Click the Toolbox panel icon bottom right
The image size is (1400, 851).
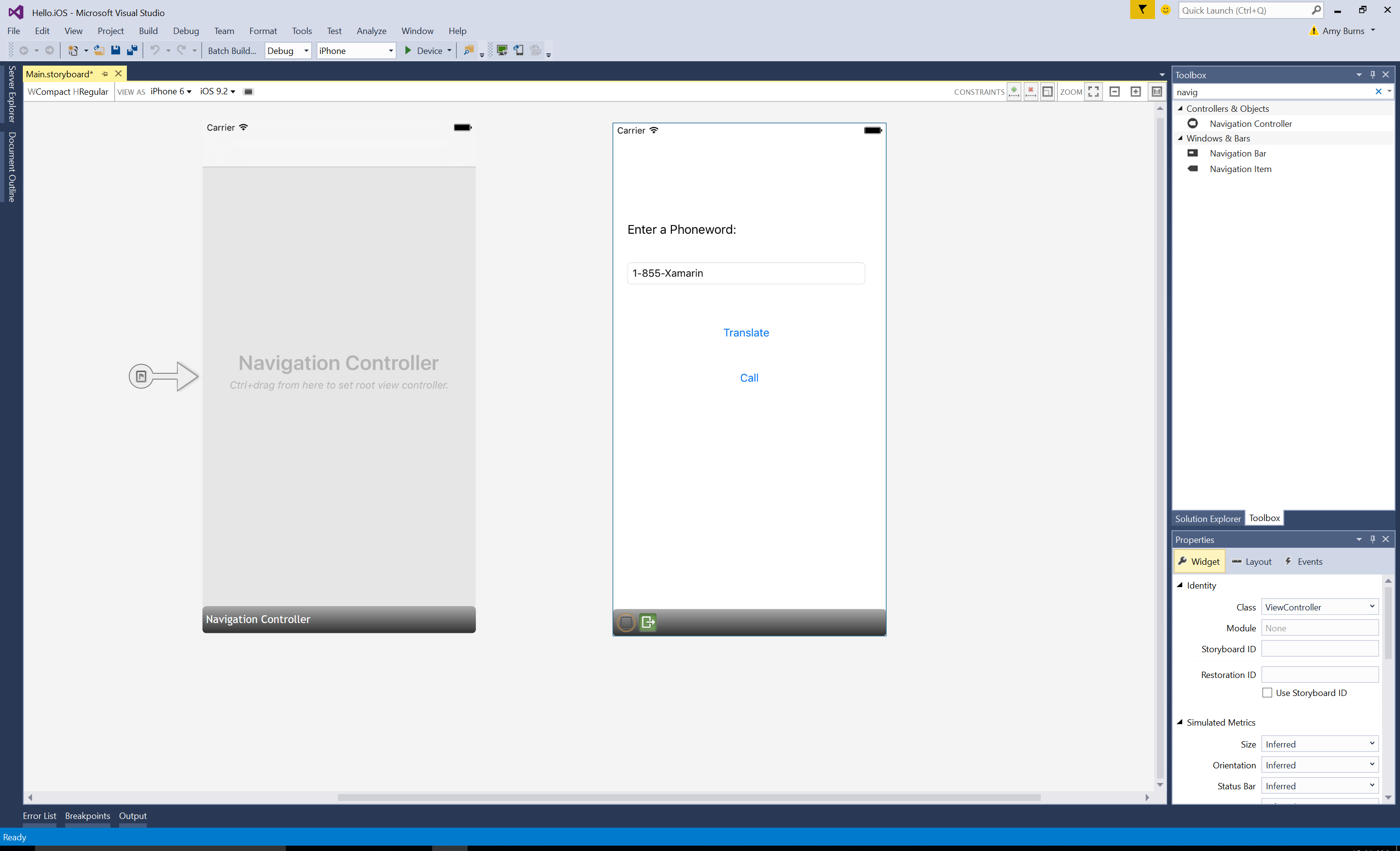(x=1263, y=518)
